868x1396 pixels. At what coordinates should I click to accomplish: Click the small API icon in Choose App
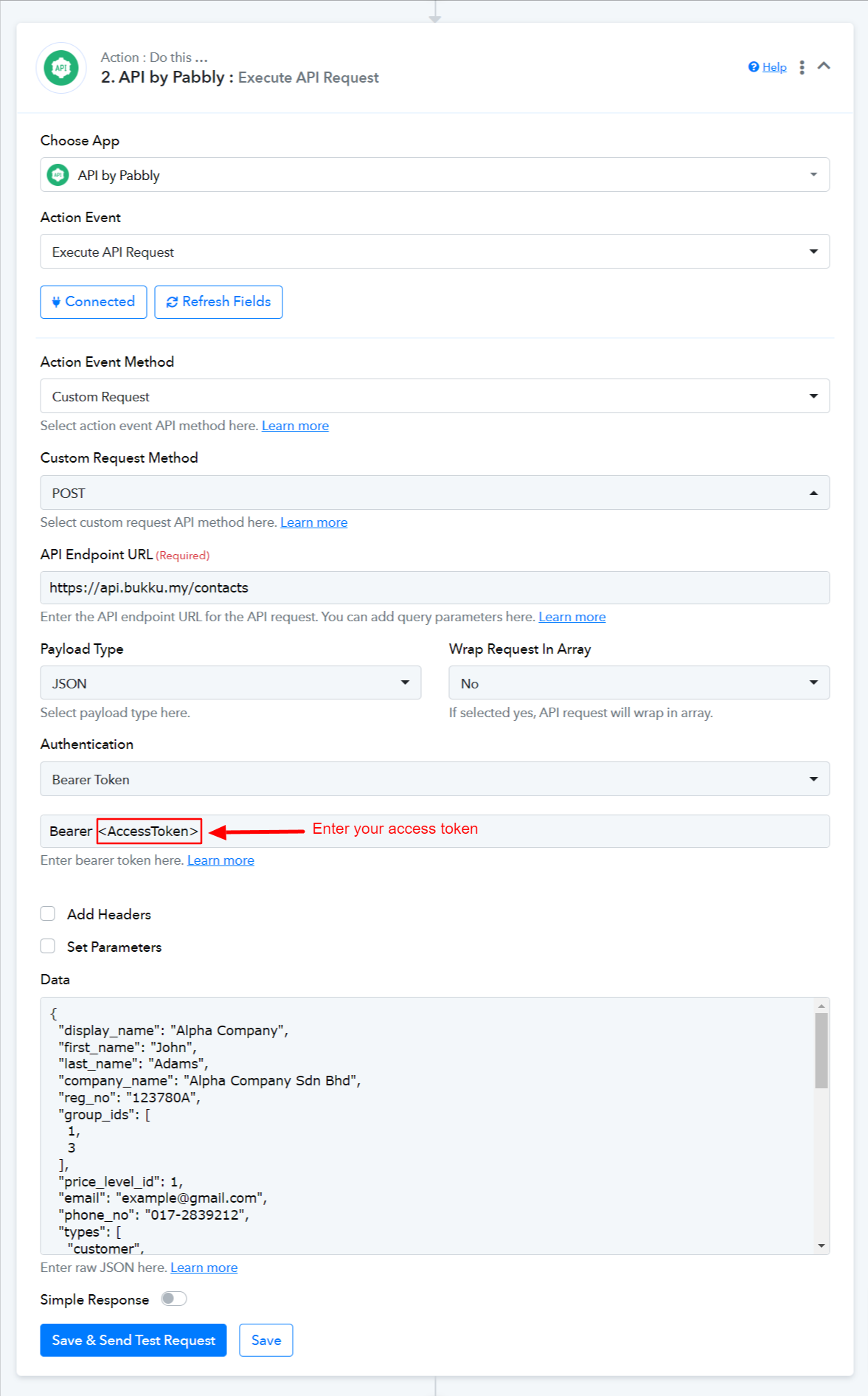click(58, 175)
